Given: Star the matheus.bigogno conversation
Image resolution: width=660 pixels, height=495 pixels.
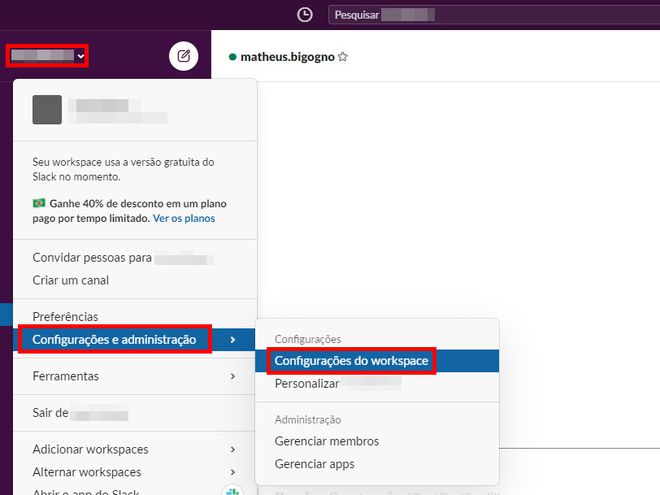Looking at the screenshot, I should [343, 56].
